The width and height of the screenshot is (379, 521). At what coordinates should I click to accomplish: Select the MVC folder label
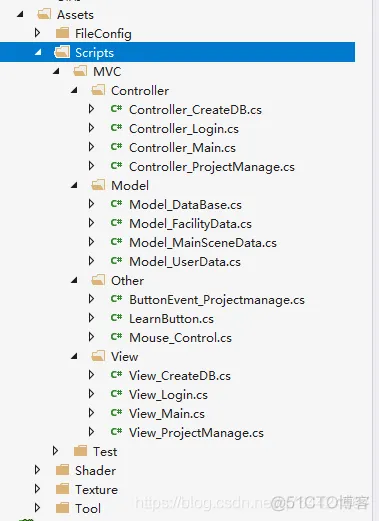pyautogui.click(x=107, y=72)
